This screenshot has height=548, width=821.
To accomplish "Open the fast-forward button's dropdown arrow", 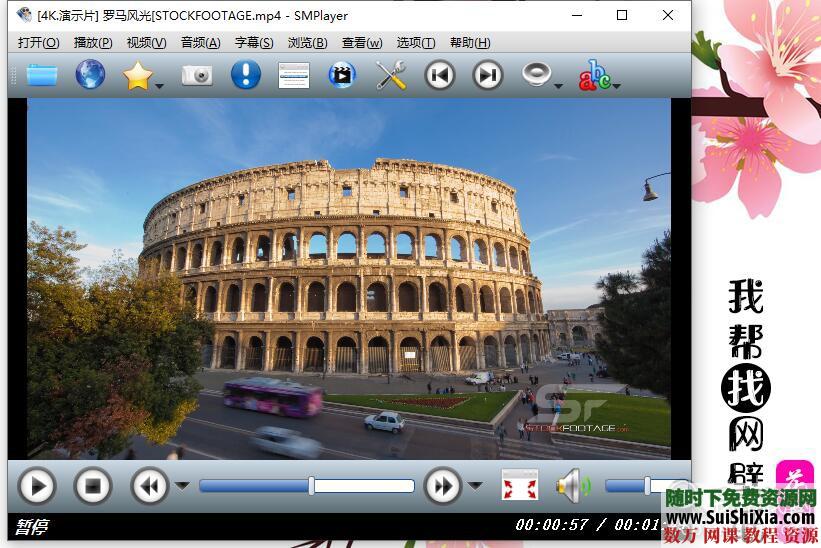I will [x=475, y=486].
